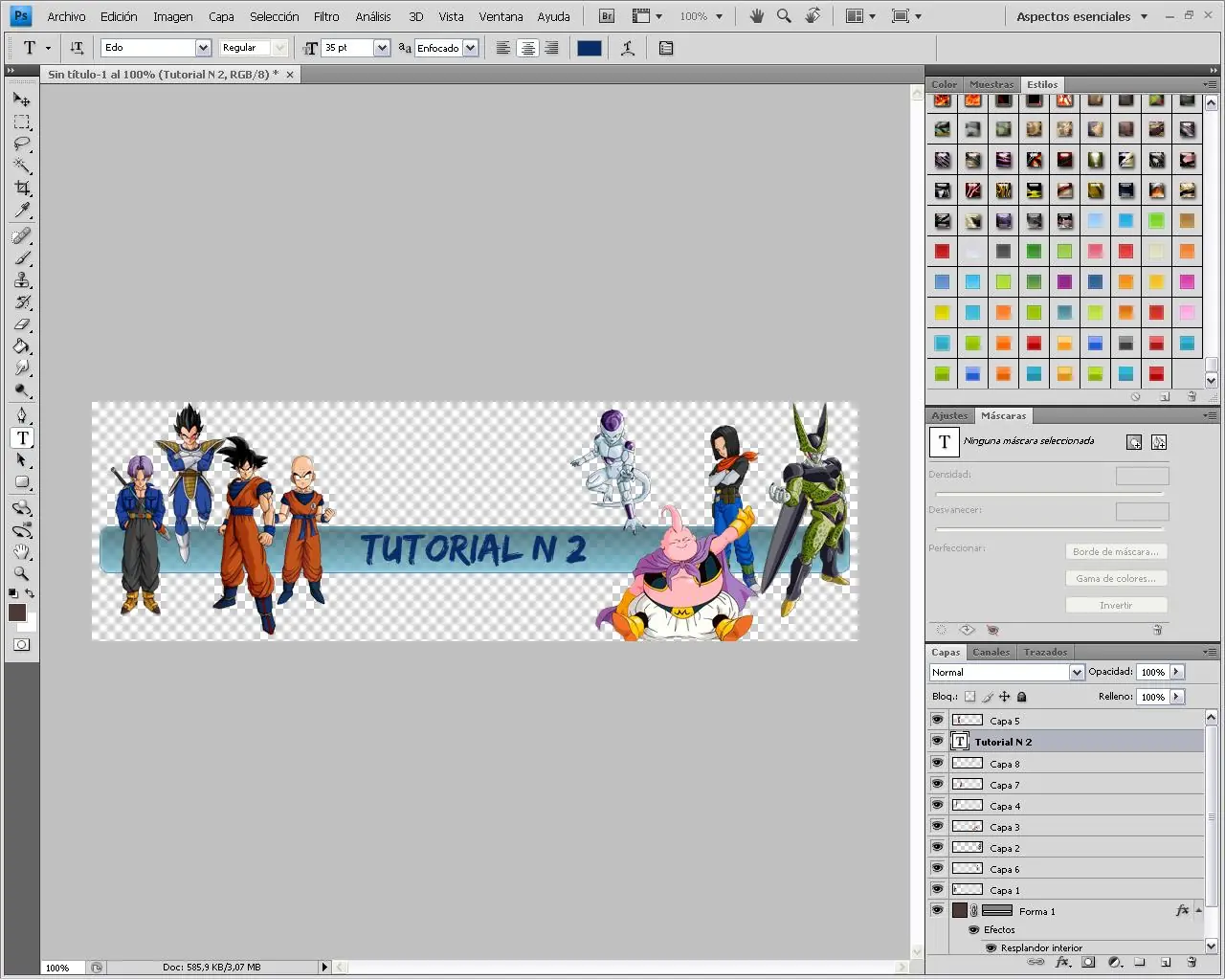
Task: Add a layer style with fx button
Action: point(1062,963)
